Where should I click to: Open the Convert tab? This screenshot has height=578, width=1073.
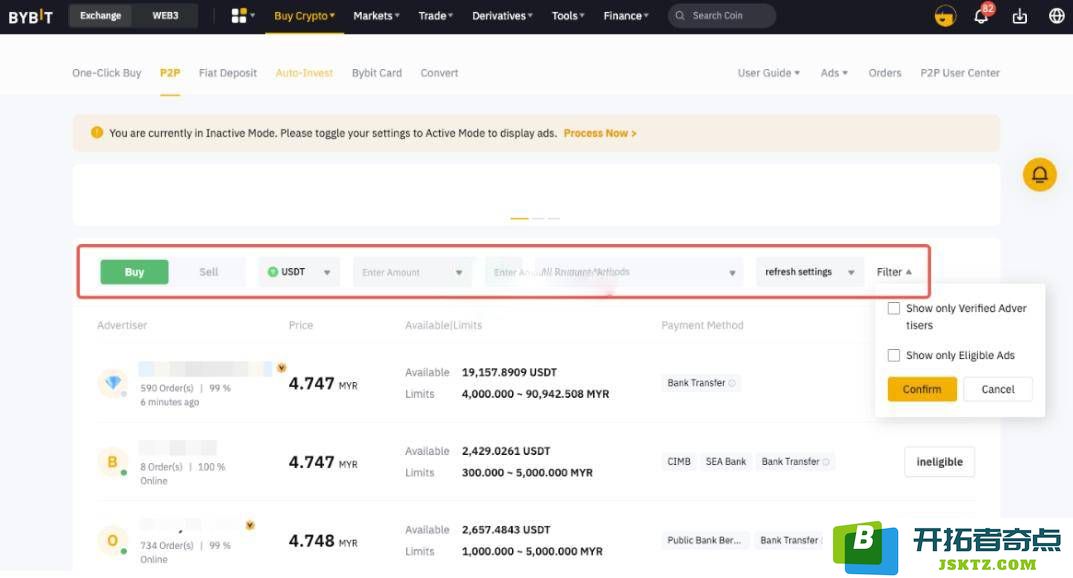tap(439, 73)
